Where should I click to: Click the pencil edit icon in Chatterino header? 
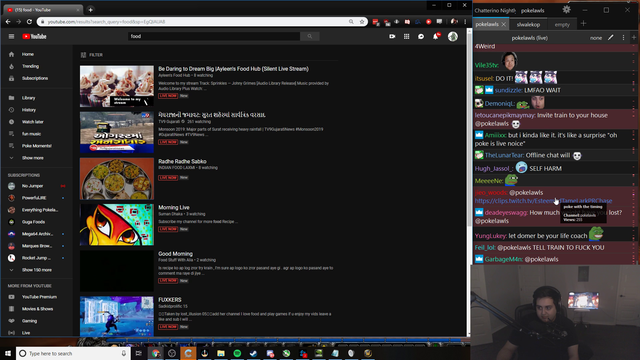[611, 38]
